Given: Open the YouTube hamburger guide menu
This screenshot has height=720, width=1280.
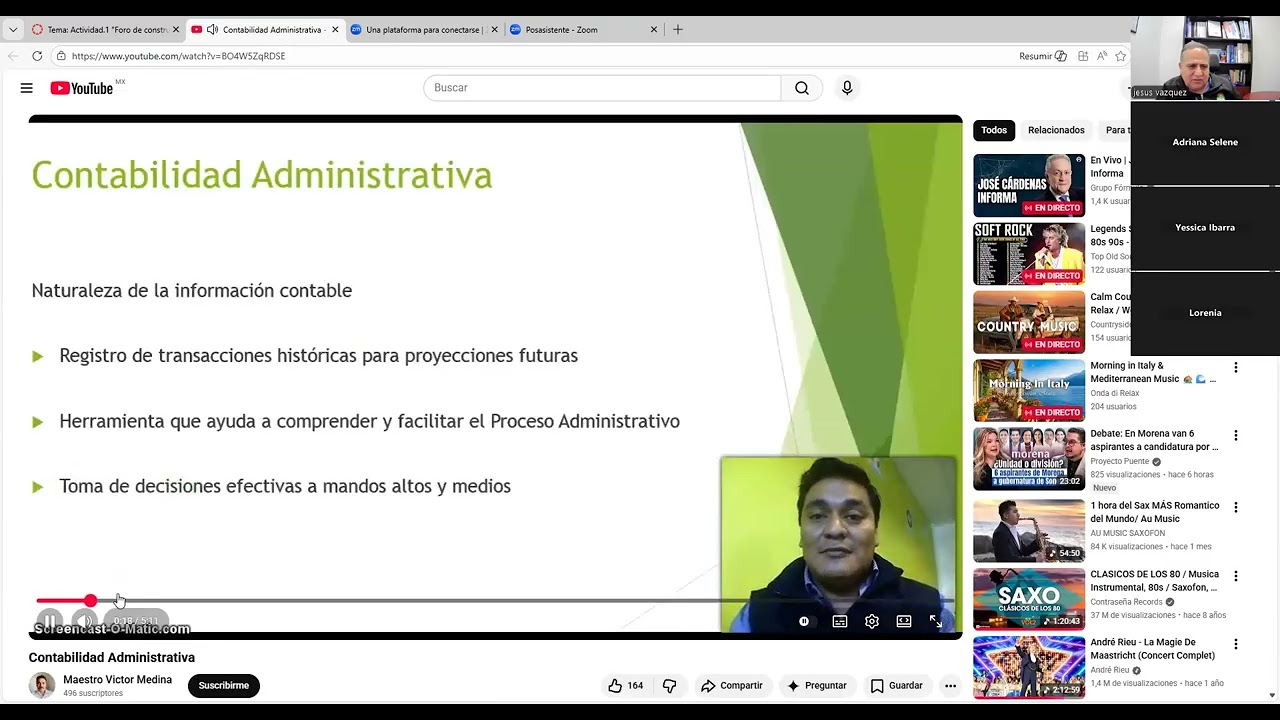Looking at the screenshot, I should 26,88.
